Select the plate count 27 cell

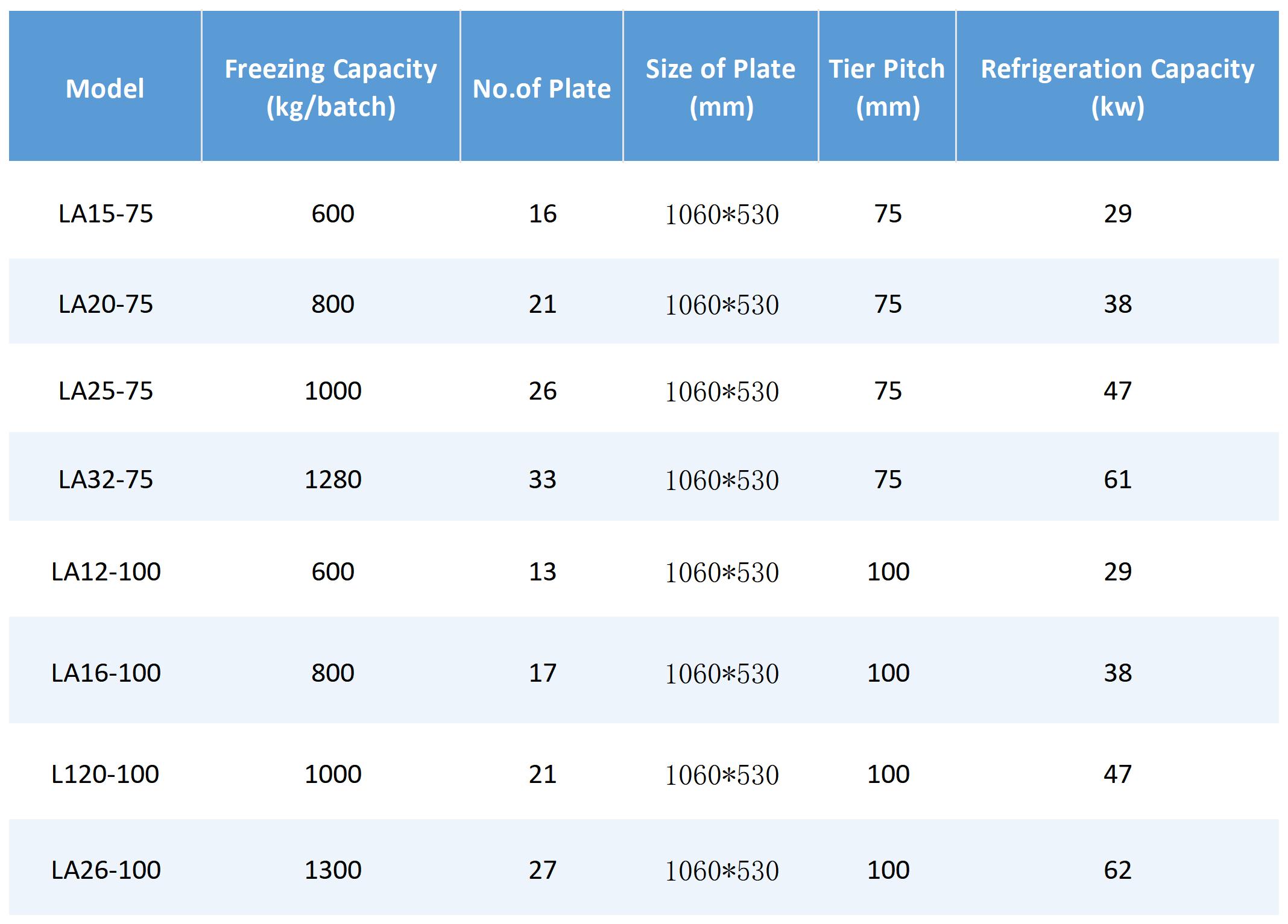[x=543, y=870]
